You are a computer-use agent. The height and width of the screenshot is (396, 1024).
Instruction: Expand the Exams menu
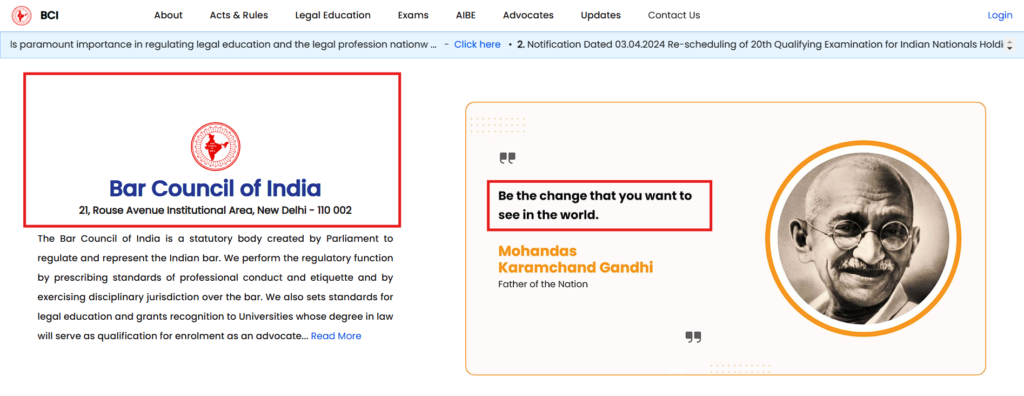coord(413,15)
